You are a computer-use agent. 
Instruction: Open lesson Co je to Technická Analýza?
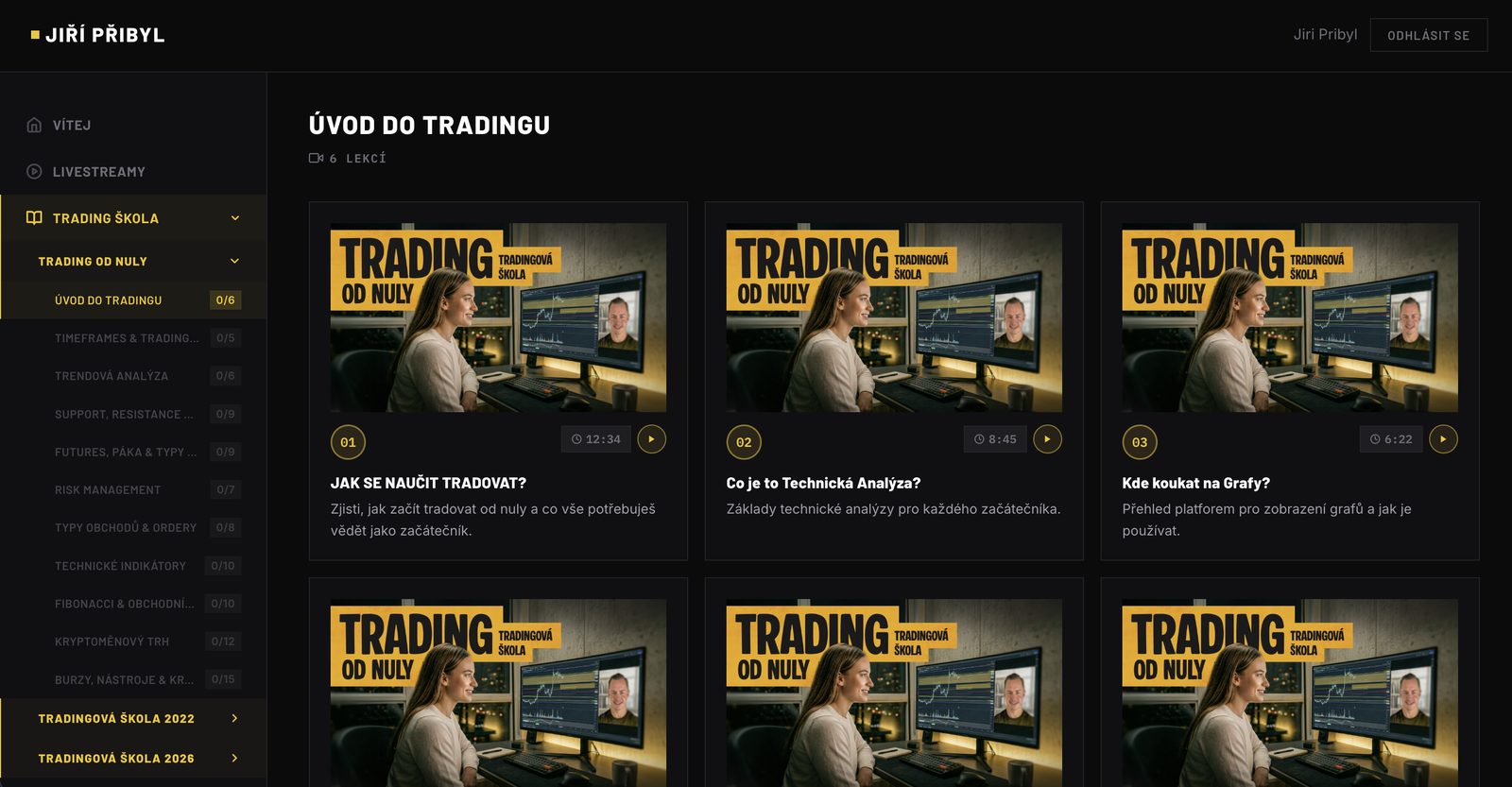tap(823, 483)
